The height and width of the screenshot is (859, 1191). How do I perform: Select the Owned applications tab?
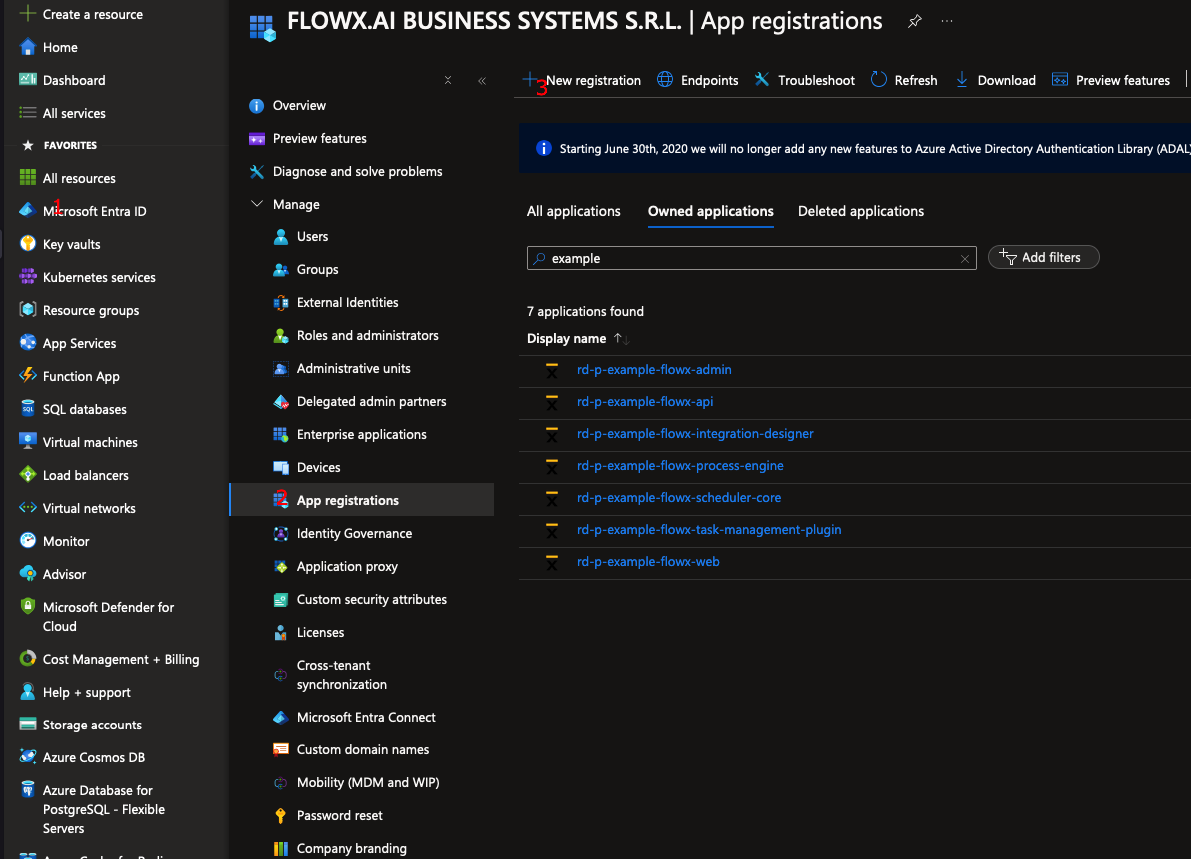710,211
